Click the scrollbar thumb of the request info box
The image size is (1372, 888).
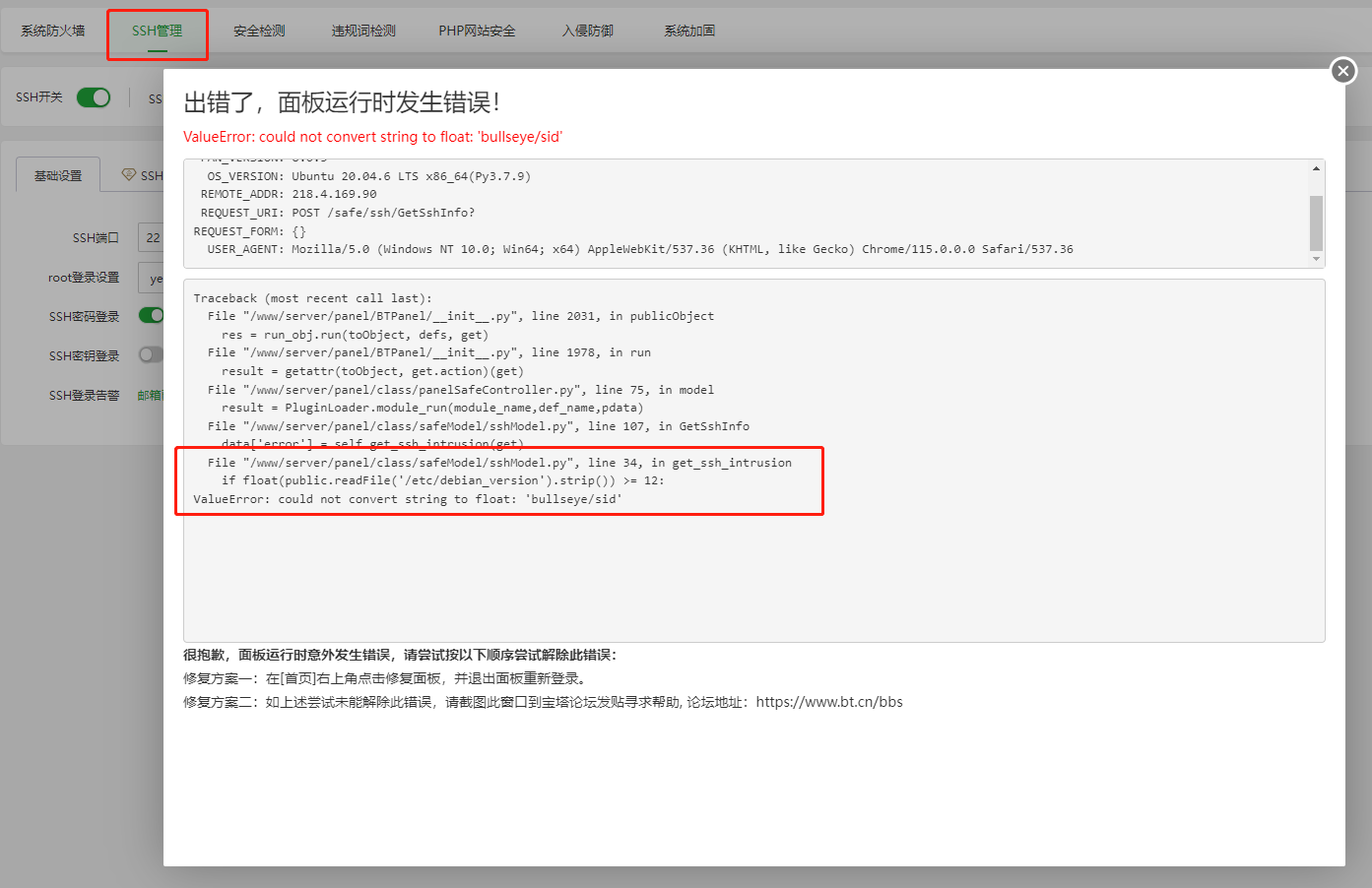1316,222
